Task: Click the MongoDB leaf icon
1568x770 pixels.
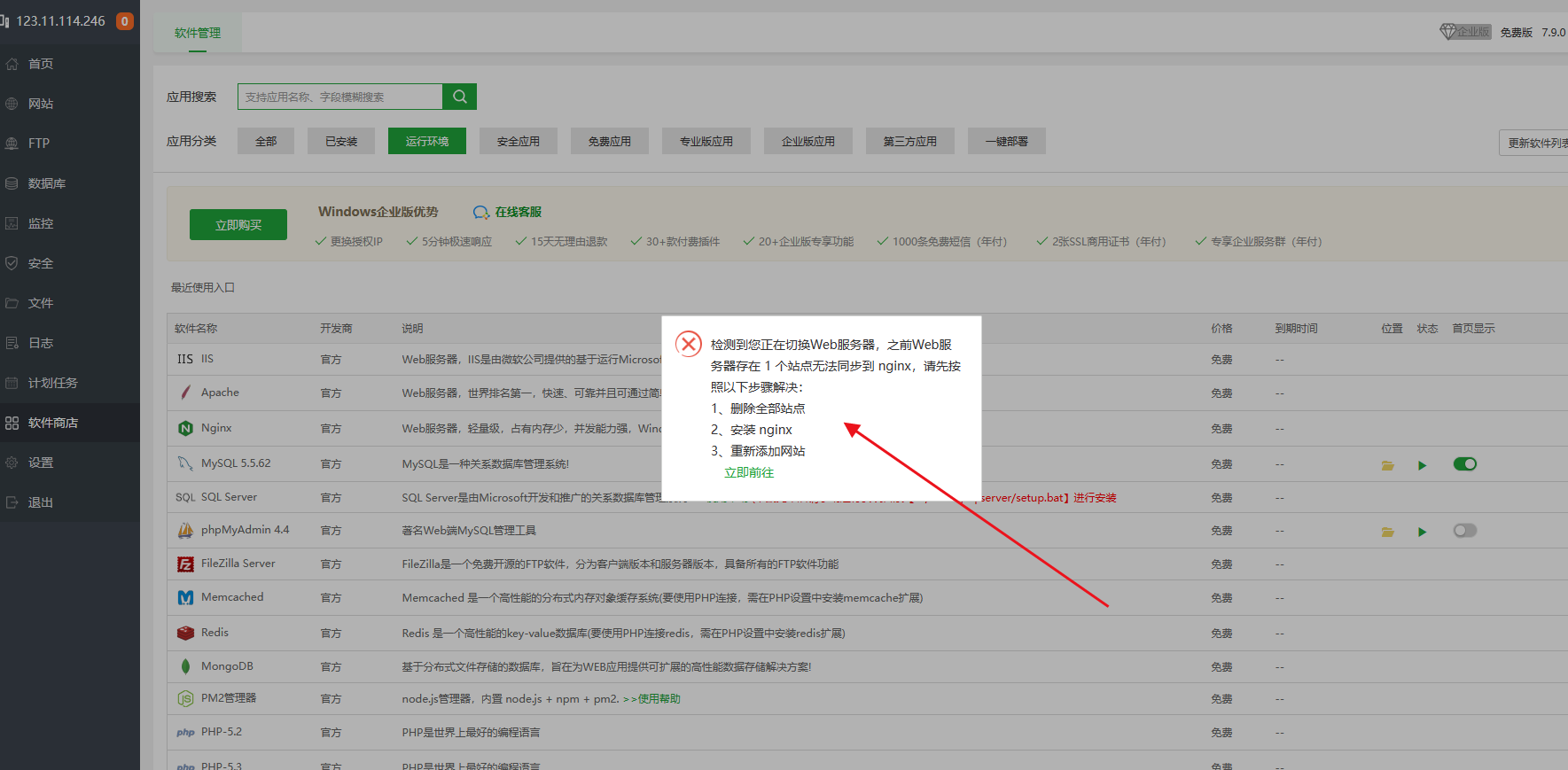Action: (185, 666)
